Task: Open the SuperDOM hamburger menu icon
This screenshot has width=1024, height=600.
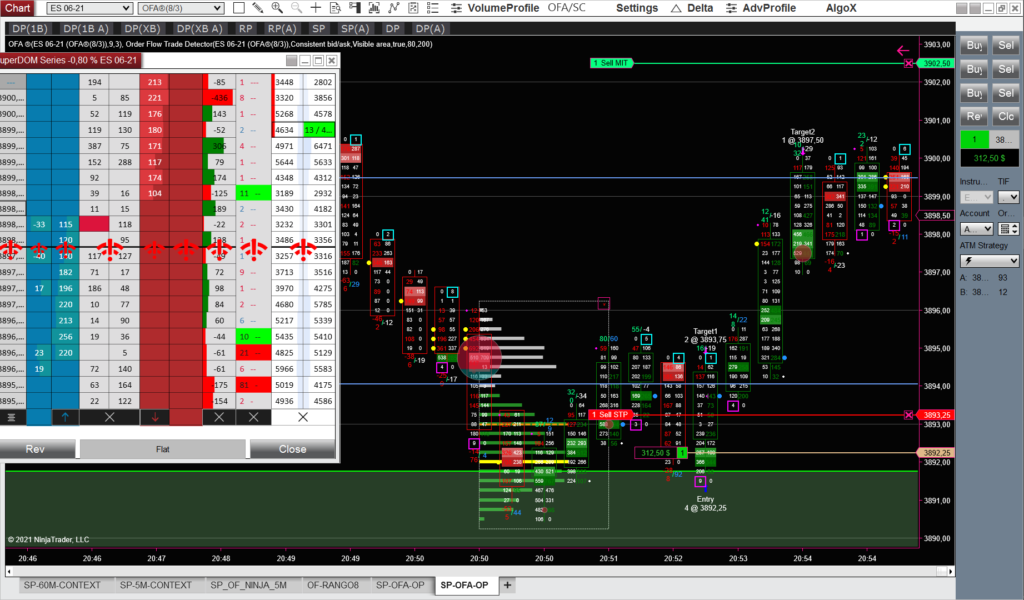Action: (x=11, y=417)
